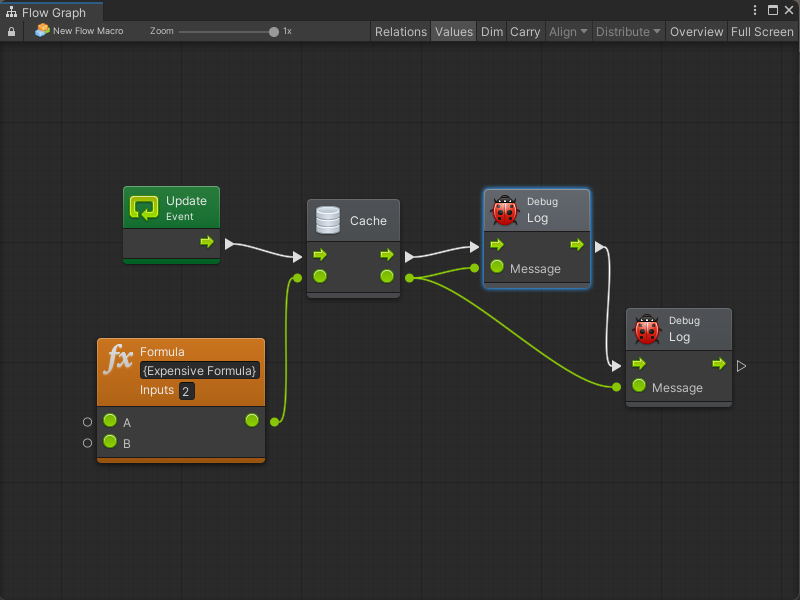Click the ladybug icon on the selected Debug Log node
Screen dimensions: 800x600
point(506,210)
